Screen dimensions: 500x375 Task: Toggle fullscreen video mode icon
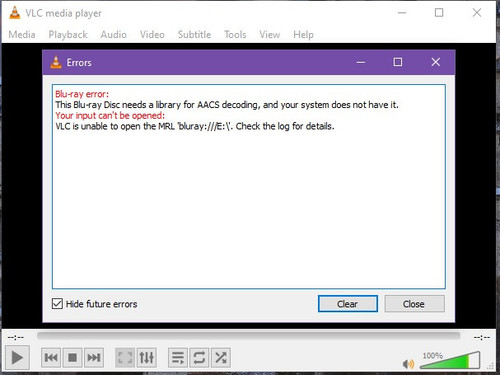pyautogui.click(x=125, y=358)
